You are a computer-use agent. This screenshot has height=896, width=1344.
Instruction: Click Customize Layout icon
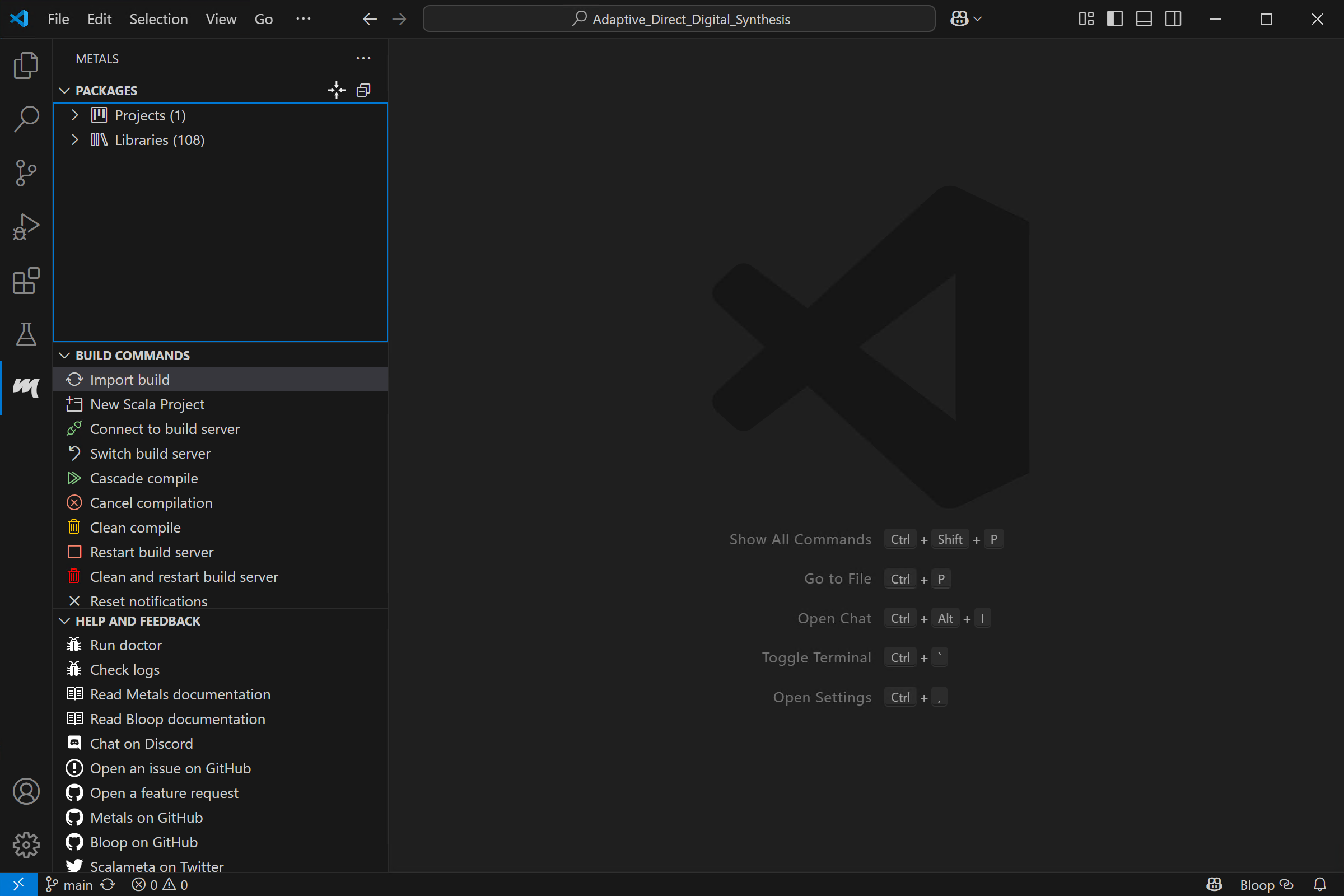click(x=1086, y=19)
